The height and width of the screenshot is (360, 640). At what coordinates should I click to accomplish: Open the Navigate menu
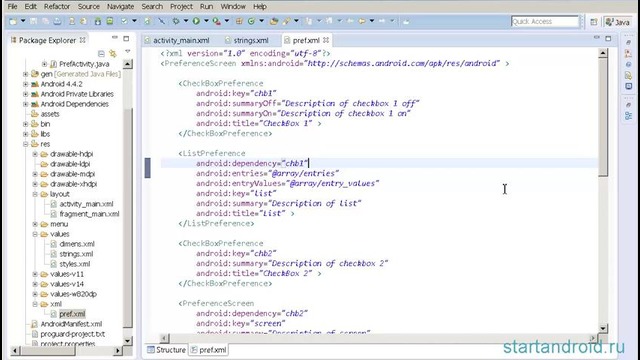[120, 7]
